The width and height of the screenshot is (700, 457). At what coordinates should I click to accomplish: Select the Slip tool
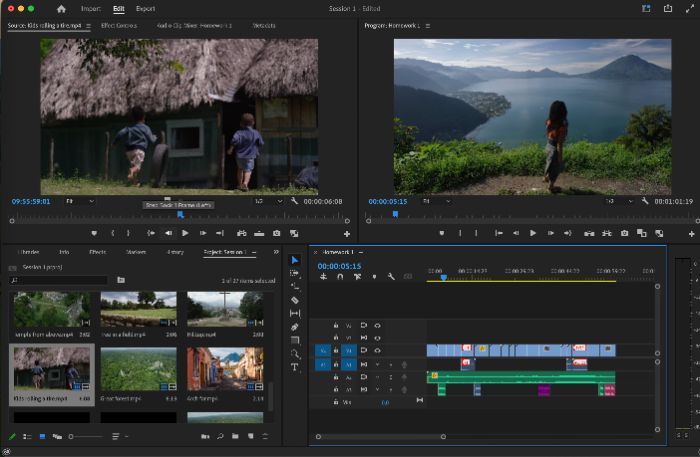pos(295,313)
